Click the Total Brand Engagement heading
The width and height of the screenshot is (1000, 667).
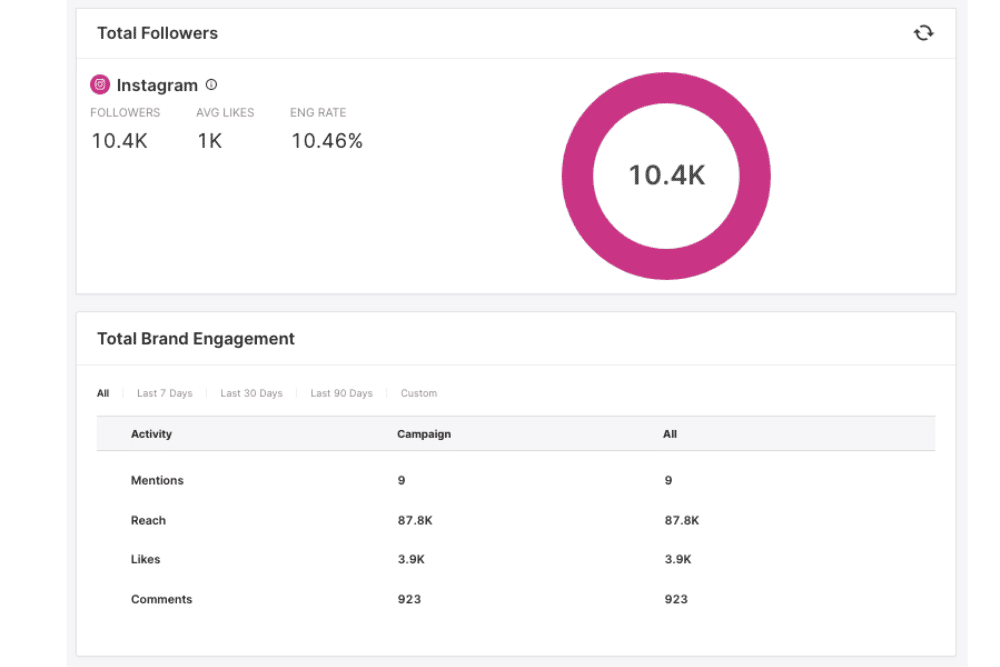point(196,339)
